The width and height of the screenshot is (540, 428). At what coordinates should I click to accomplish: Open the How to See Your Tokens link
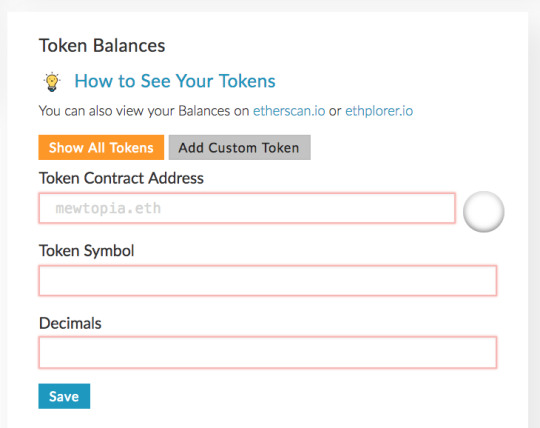175,81
